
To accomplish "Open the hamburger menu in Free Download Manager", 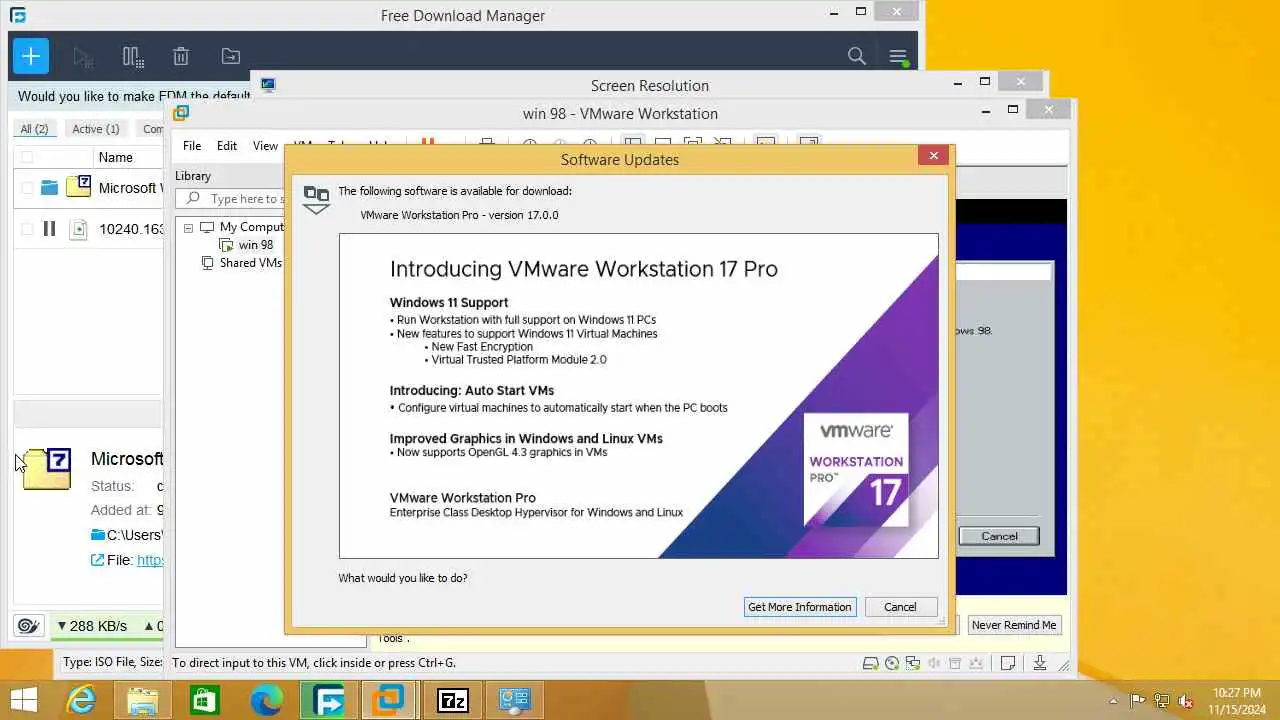I will pyautogui.click(x=897, y=57).
